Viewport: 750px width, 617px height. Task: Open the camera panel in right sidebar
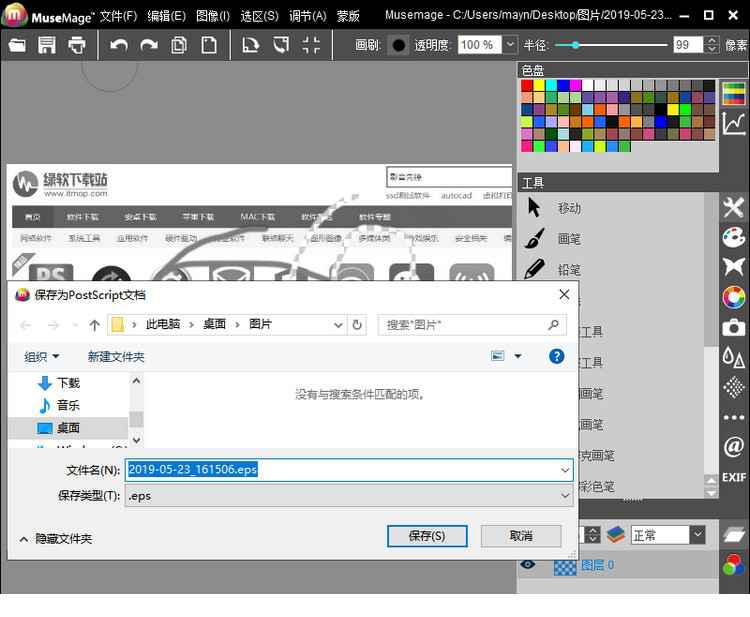pyautogui.click(x=734, y=328)
